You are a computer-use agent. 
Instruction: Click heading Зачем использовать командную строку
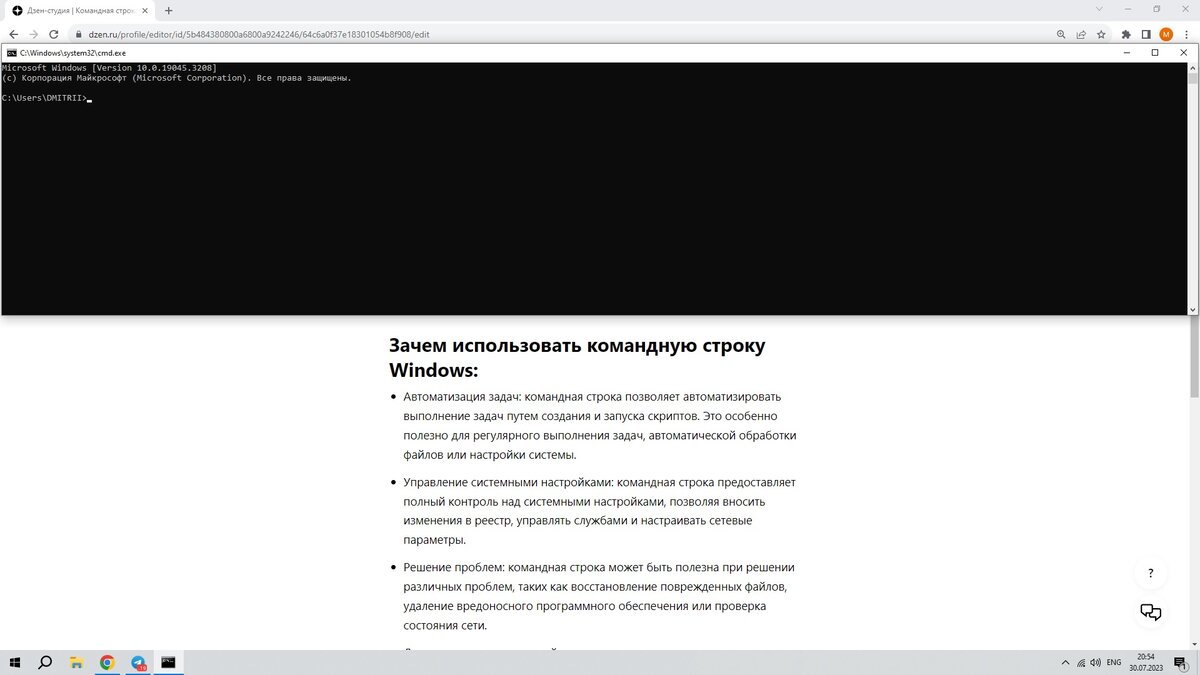[577, 357]
